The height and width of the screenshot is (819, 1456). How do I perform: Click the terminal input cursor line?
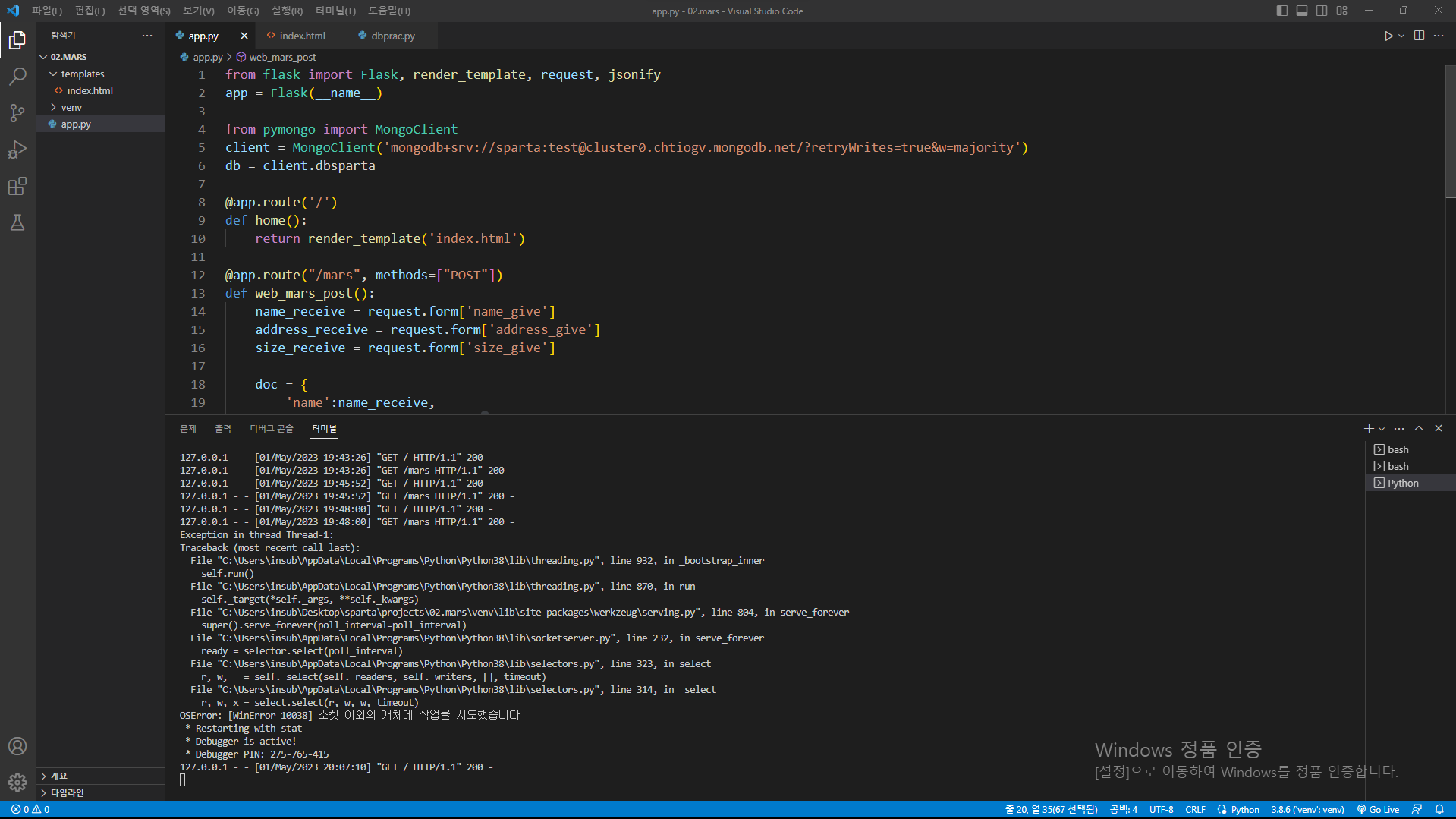183,780
